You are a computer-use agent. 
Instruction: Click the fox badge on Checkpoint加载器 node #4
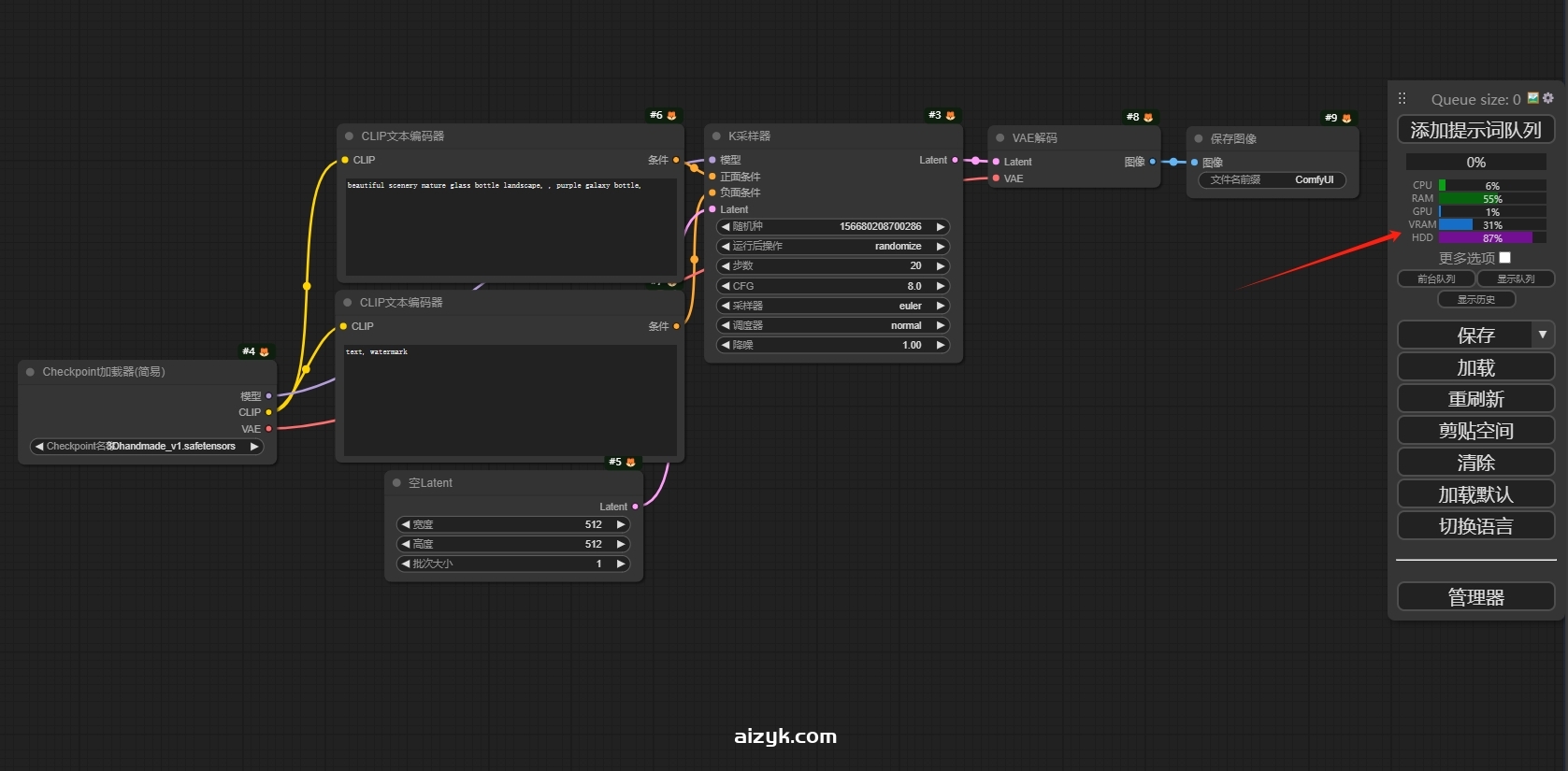[264, 352]
